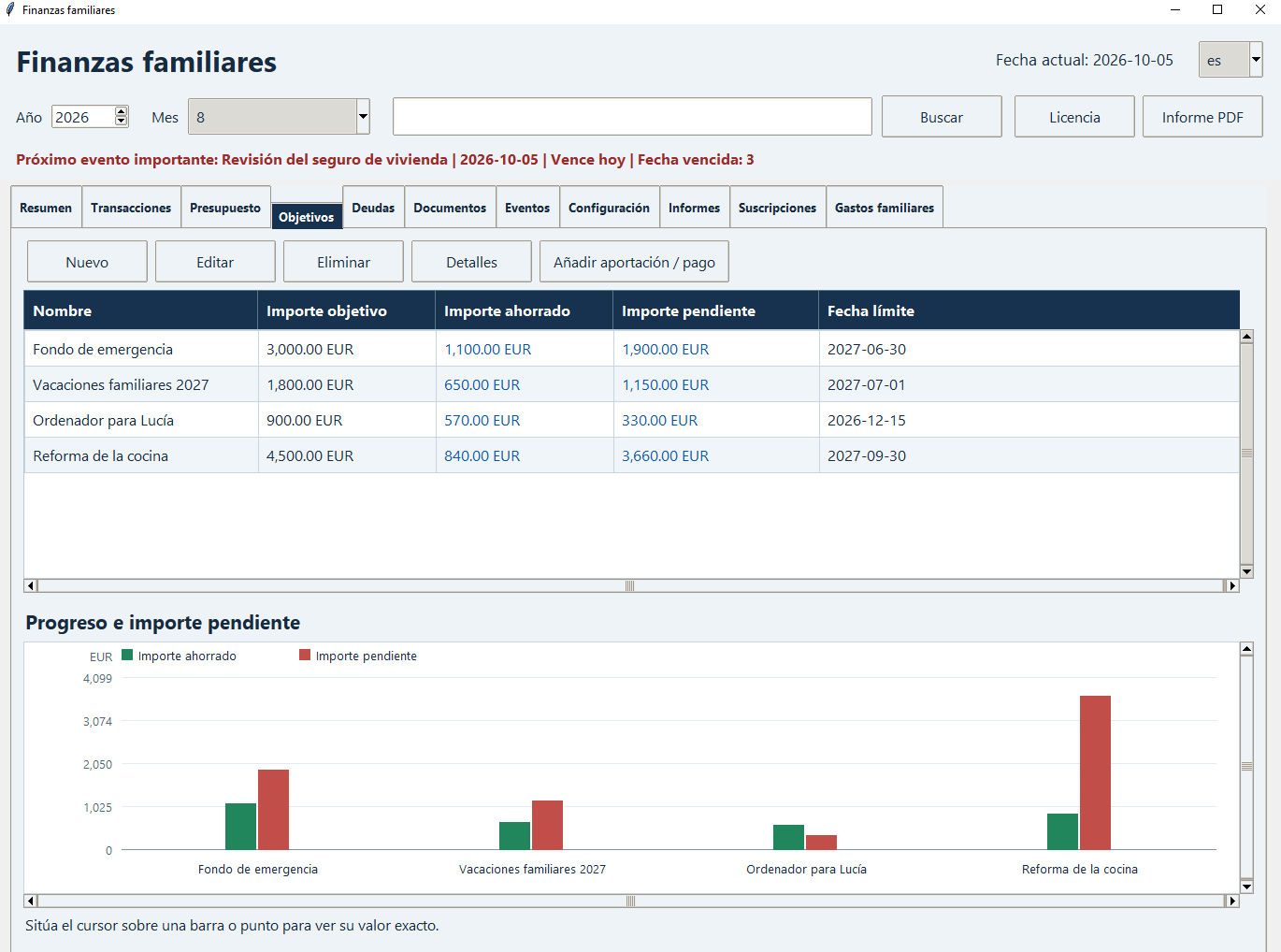Click the table's vertical scrollbar down arrow
Viewport: 1281px width, 952px height.
click(1246, 571)
